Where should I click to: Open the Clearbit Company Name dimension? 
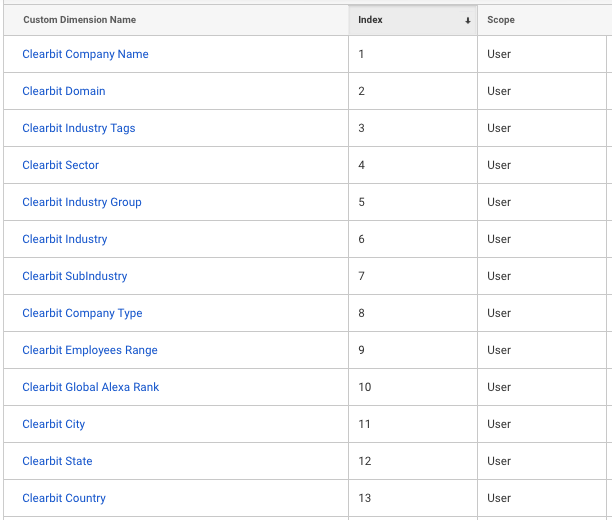(85, 54)
